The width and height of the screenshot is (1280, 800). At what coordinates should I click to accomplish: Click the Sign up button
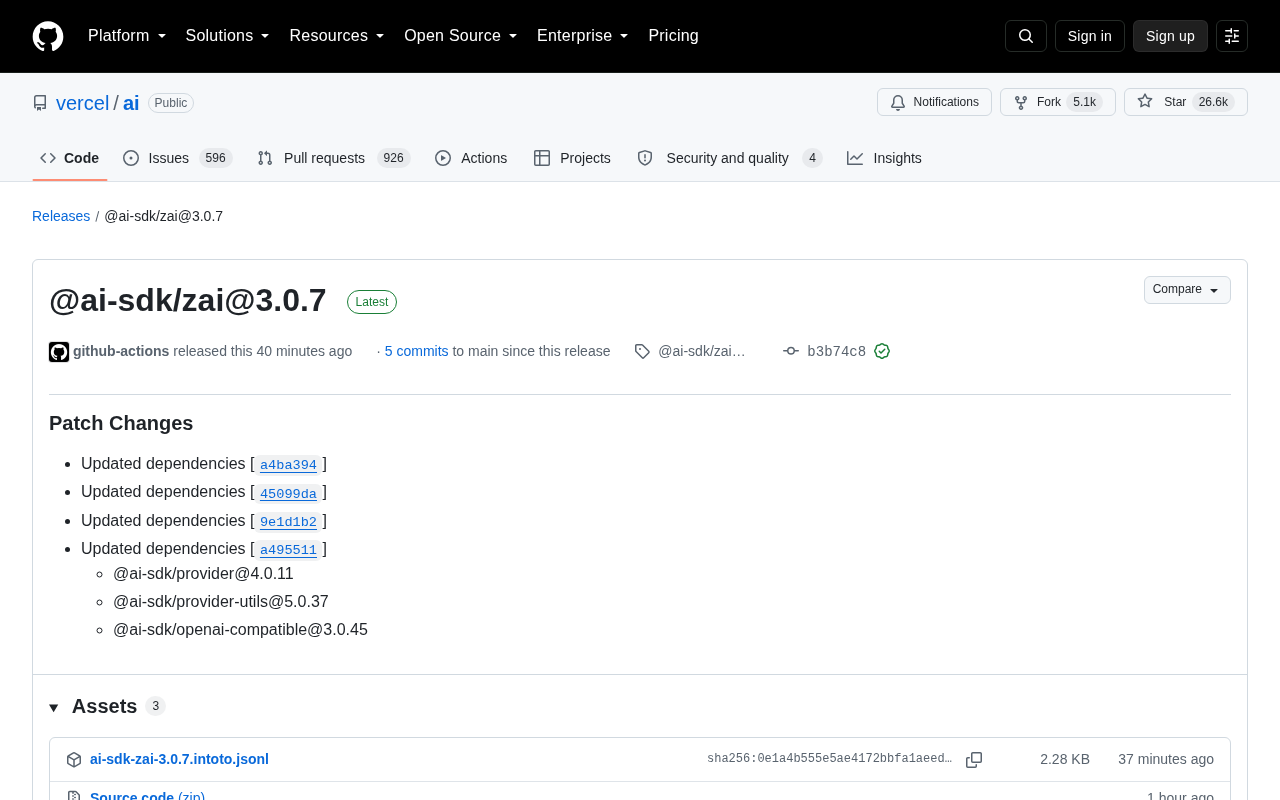(1170, 36)
